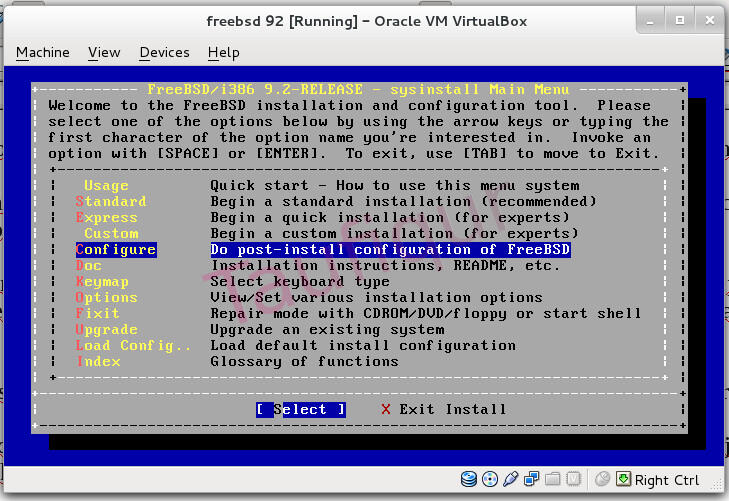Image resolution: width=729 pixels, height=501 pixels.
Task: Select the Fixit entry
Action: click(98, 313)
